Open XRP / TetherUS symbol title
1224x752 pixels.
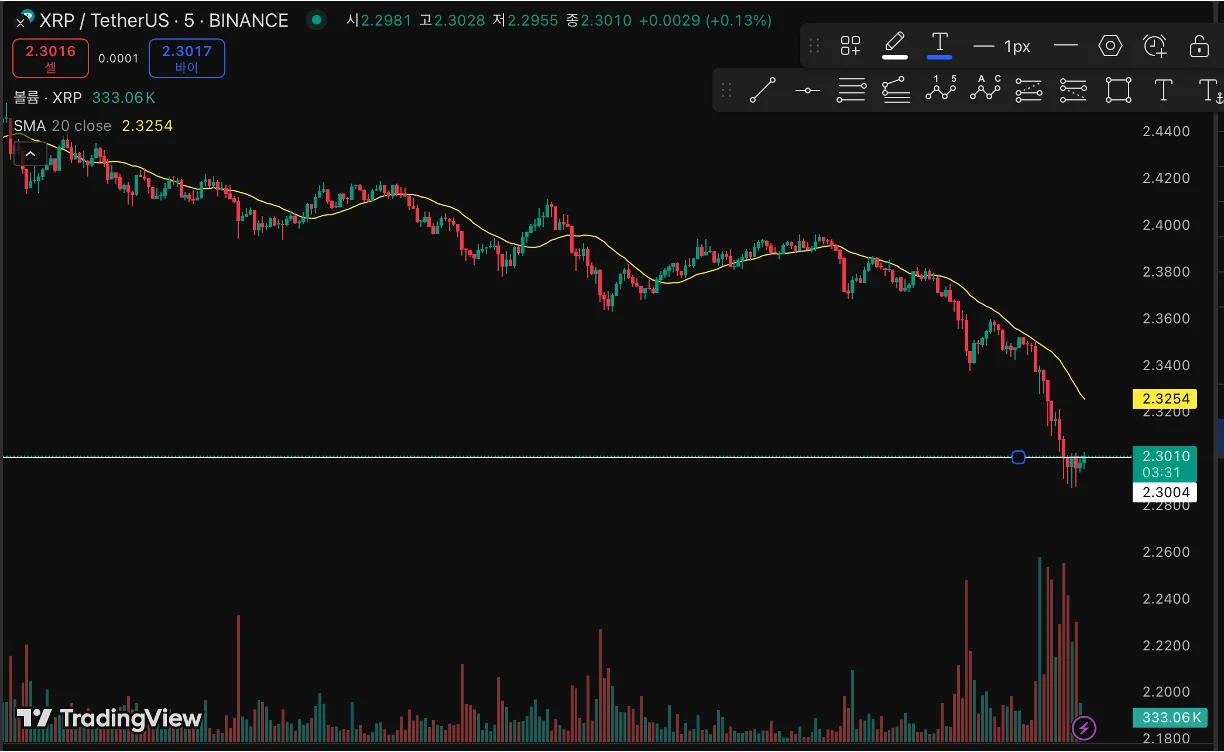[x=163, y=20]
